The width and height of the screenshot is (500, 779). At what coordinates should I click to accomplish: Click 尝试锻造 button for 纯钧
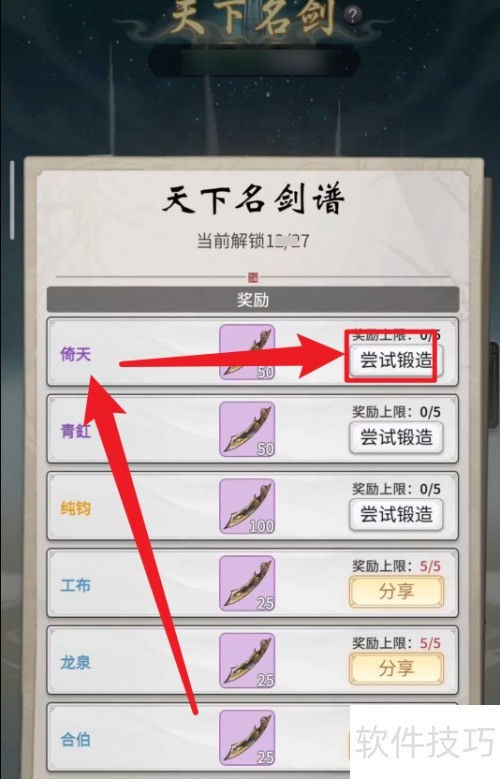[396, 514]
